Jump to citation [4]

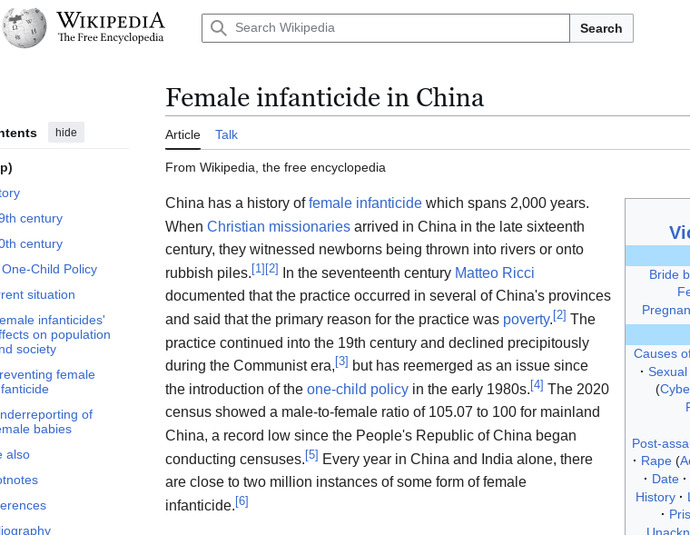pyautogui.click(x=537, y=385)
